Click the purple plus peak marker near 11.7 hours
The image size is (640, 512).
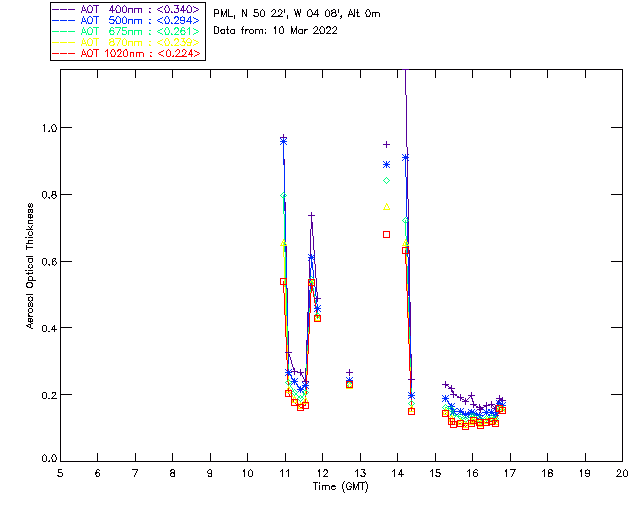(311, 215)
